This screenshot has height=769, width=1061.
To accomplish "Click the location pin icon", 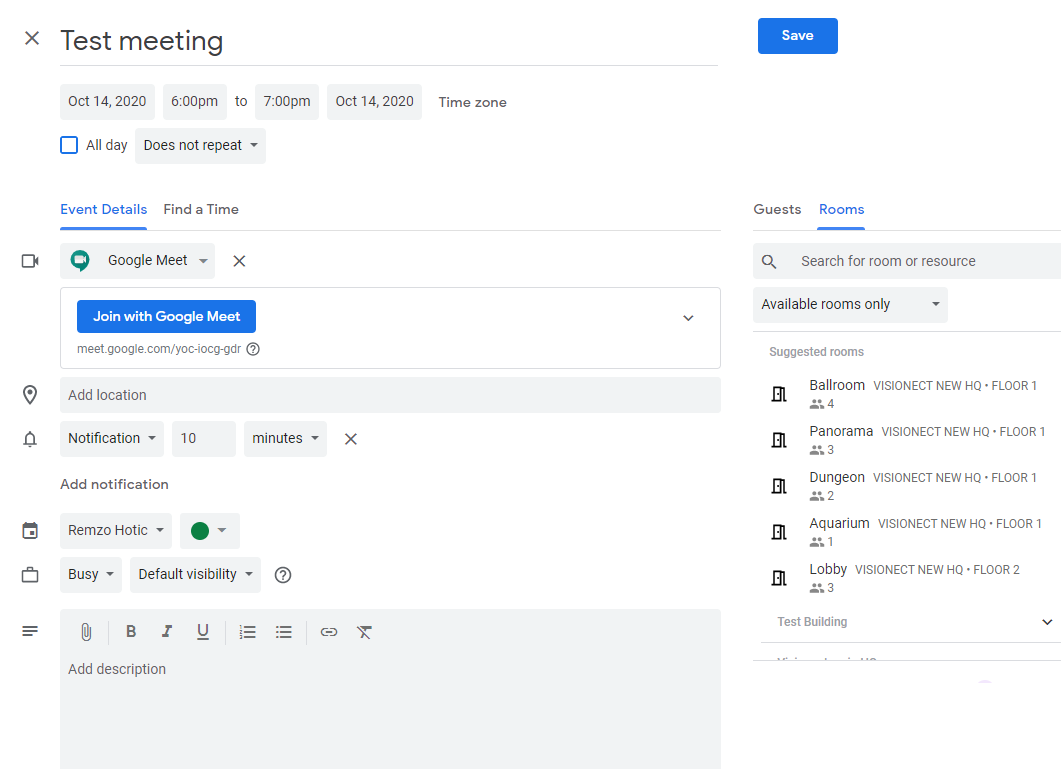I will (30, 394).
